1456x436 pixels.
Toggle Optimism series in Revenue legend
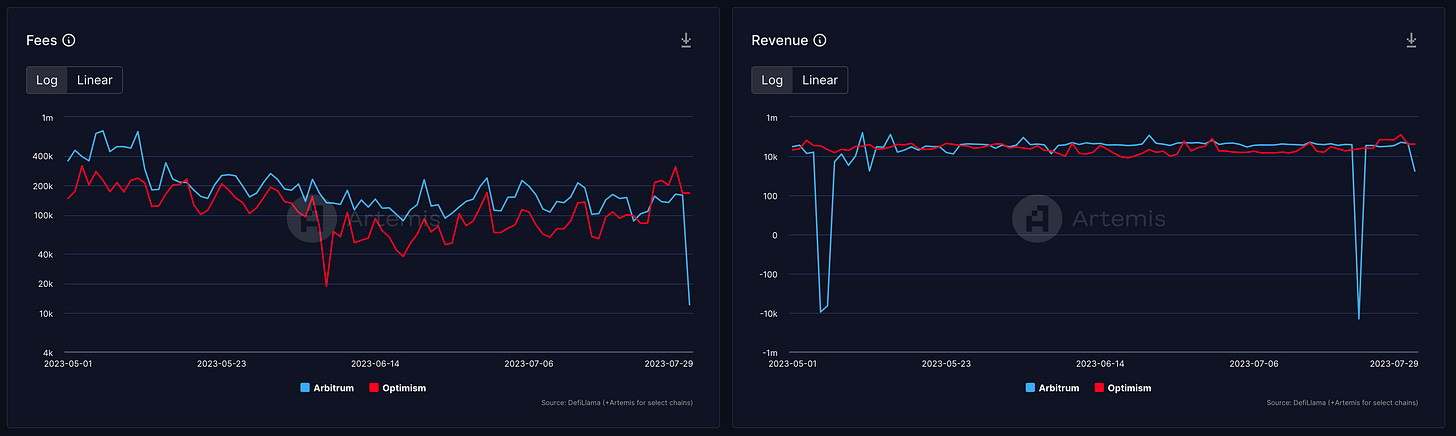1123,388
